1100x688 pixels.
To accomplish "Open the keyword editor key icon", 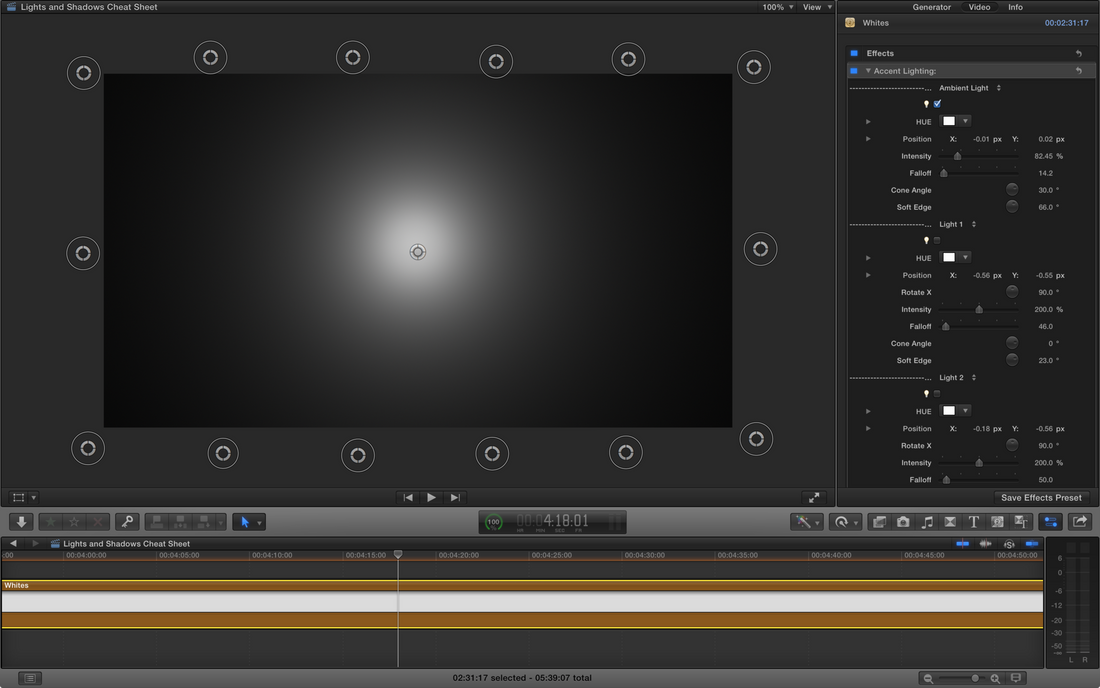I will click(126, 522).
